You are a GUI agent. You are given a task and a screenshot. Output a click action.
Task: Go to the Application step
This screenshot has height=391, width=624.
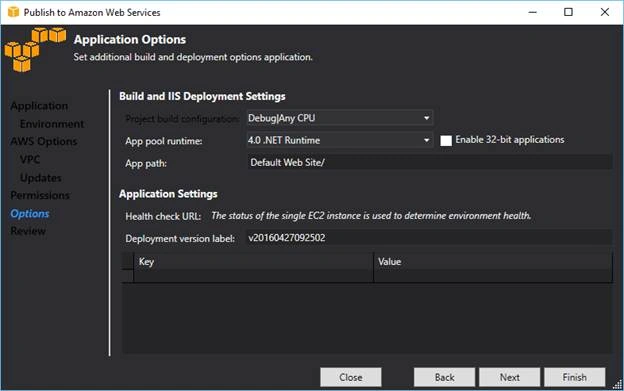pos(39,106)
